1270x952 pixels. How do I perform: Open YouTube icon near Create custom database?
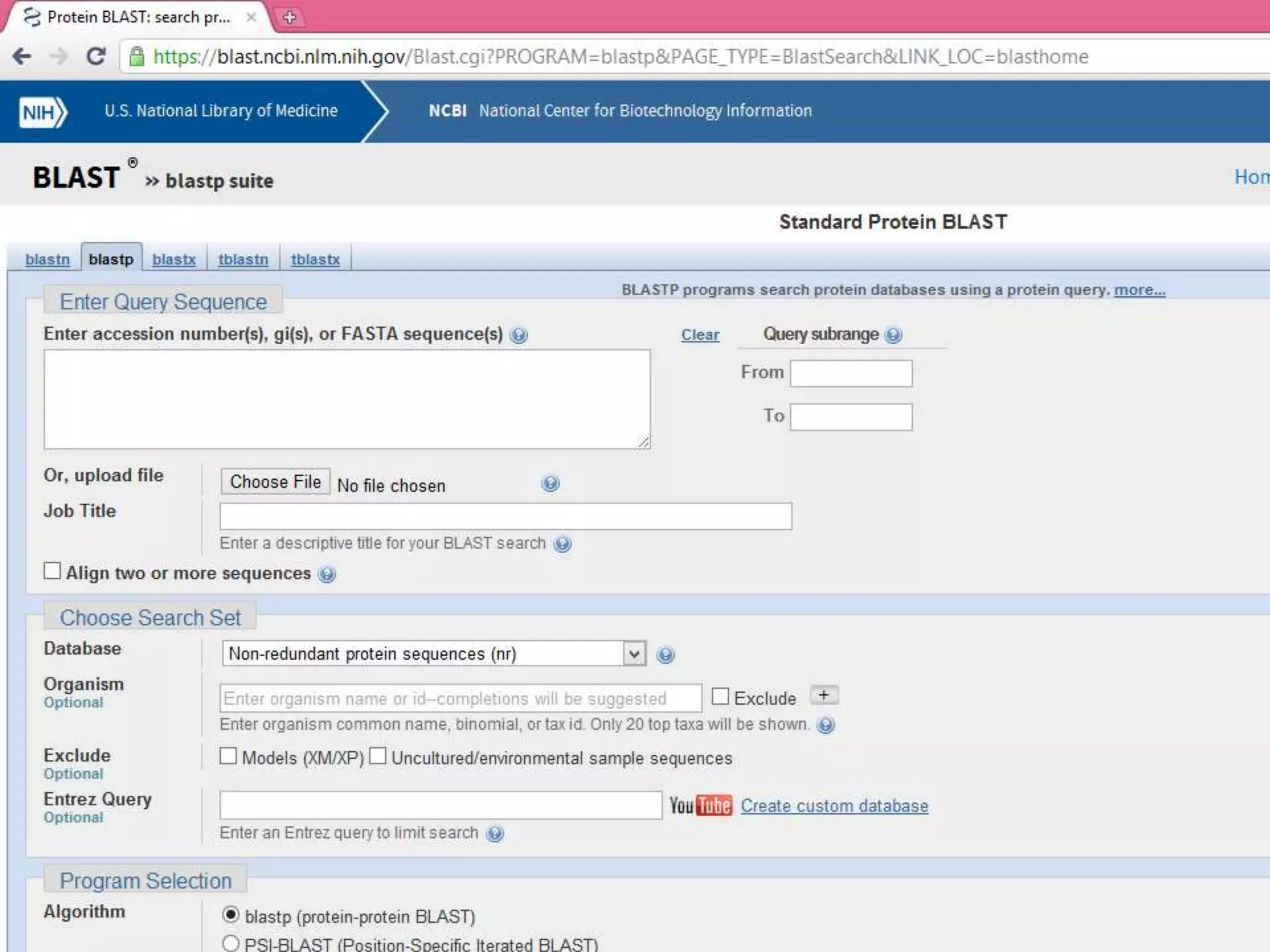(x=701, y=806)
